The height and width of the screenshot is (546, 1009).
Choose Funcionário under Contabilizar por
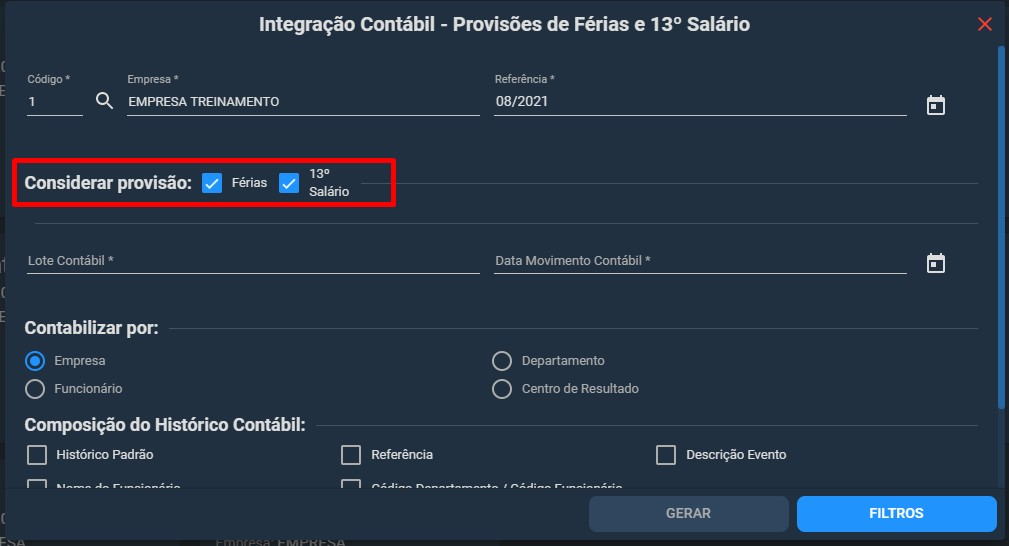(35, 389)
